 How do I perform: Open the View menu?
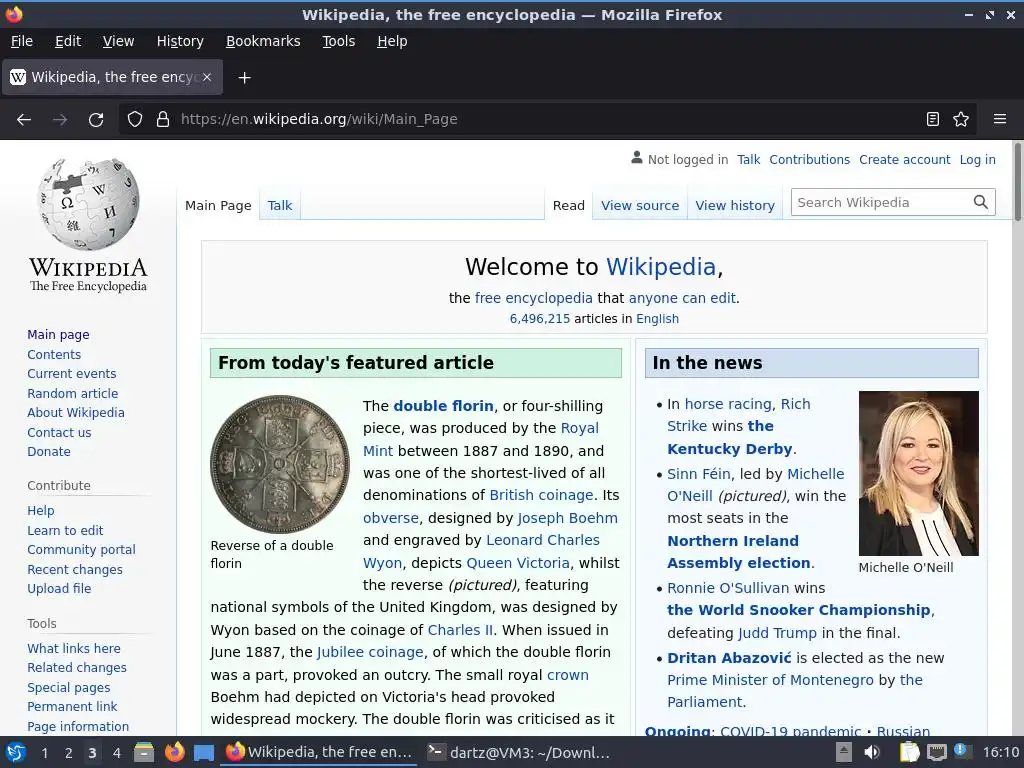tap(118, 41)
